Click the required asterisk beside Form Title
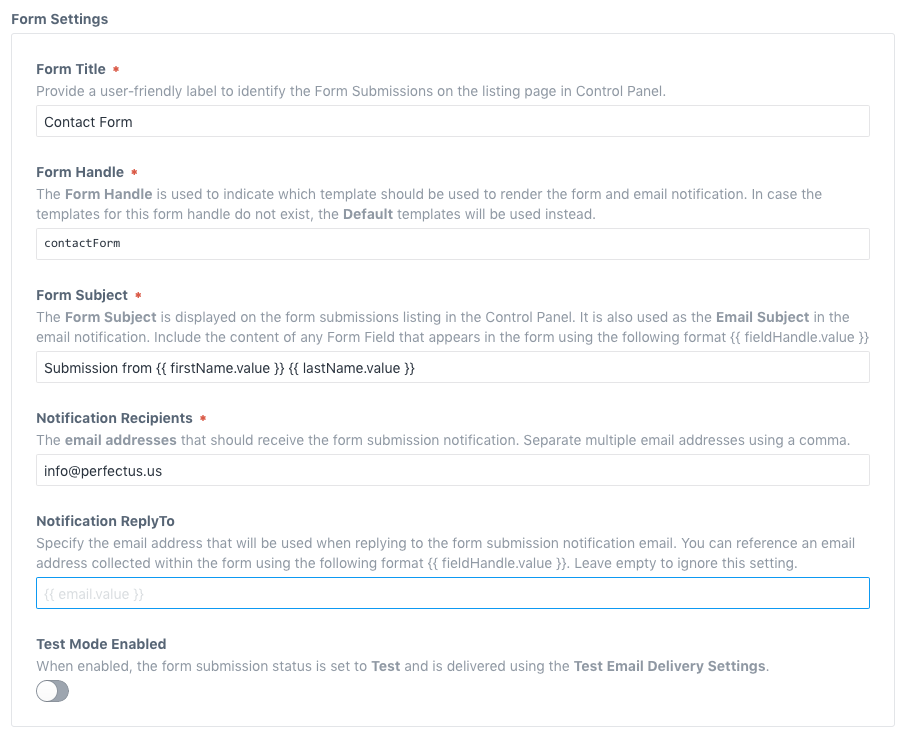The image size is (908, 740). pos(116,70)
